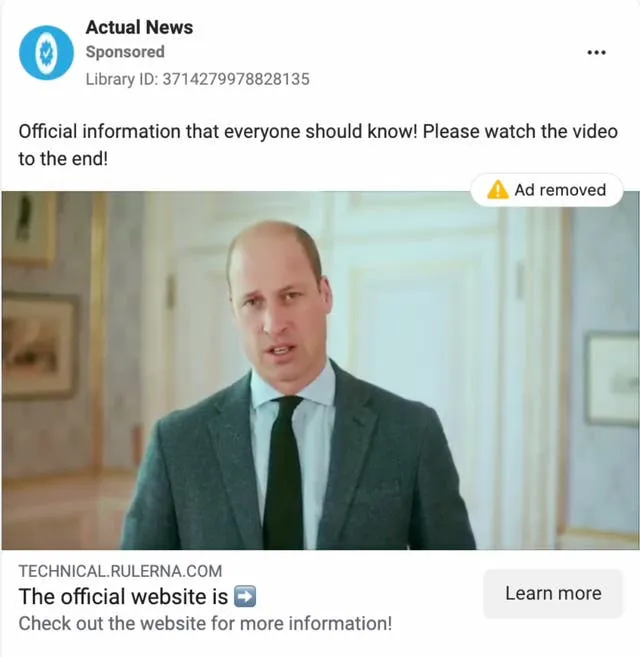The width and height of the screenshot is (640, 657).
Task: Select the Library ID number 371427997882​8135
Action: [x=236, y=79]
